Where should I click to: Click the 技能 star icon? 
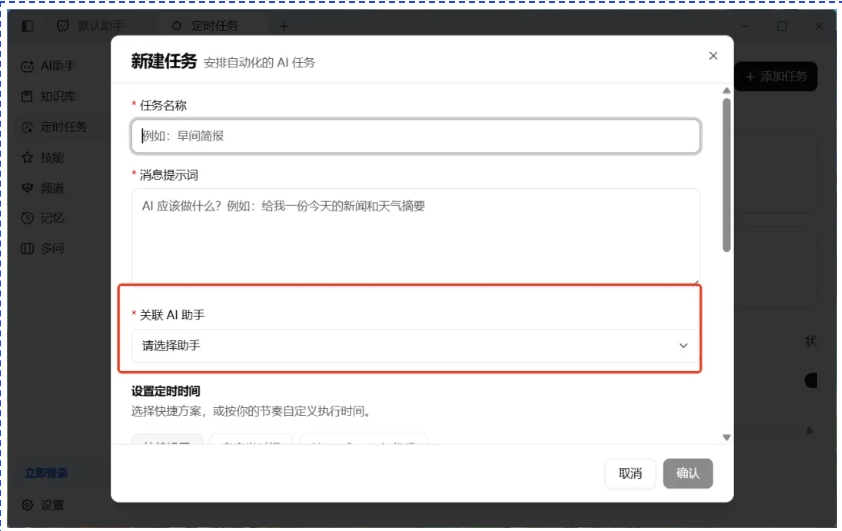(27, 157)
